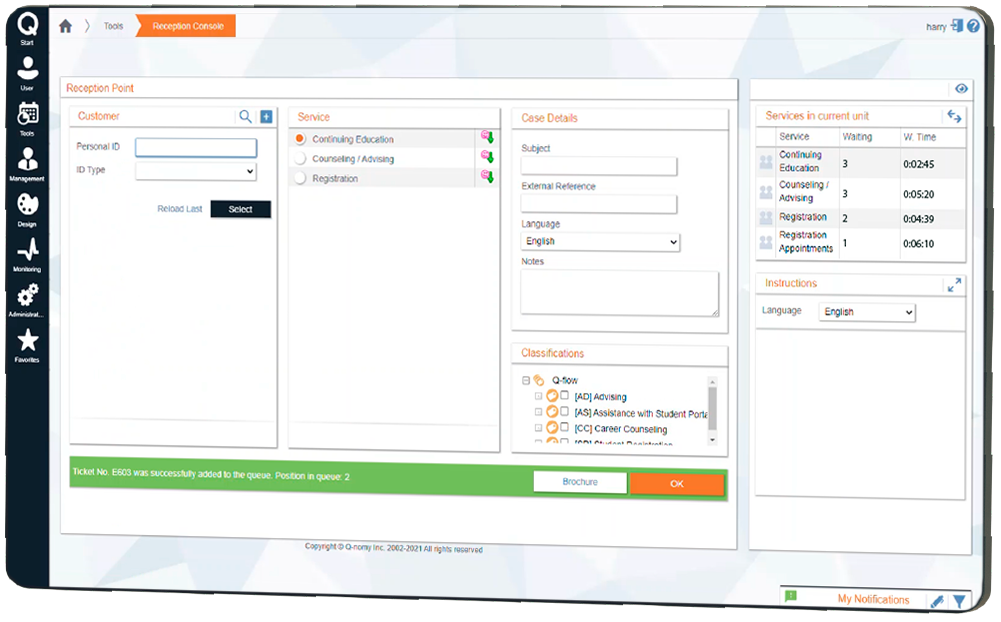Click the Reload Last link
Viewport: 1001px width, 622px height.
click(x=180, y=210)
